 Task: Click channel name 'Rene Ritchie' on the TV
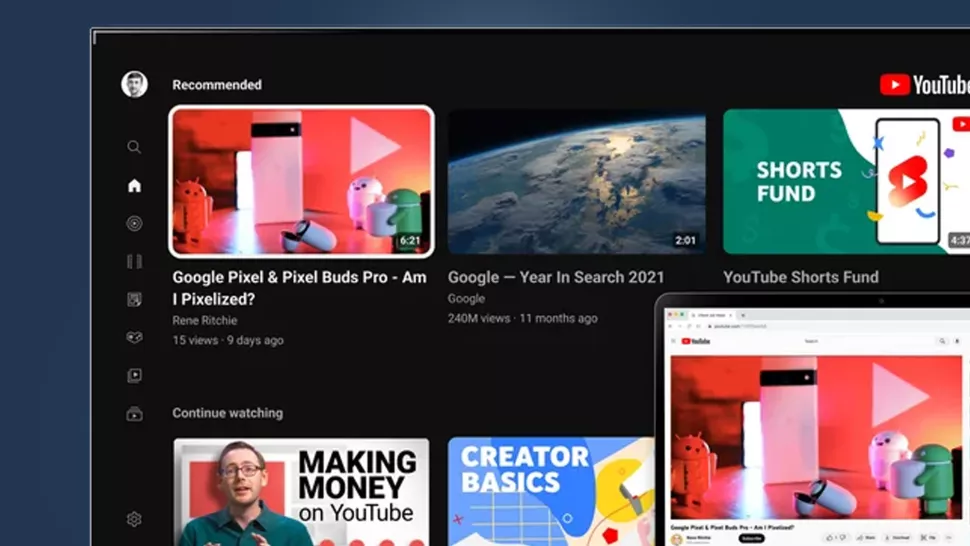coord(205,320)
